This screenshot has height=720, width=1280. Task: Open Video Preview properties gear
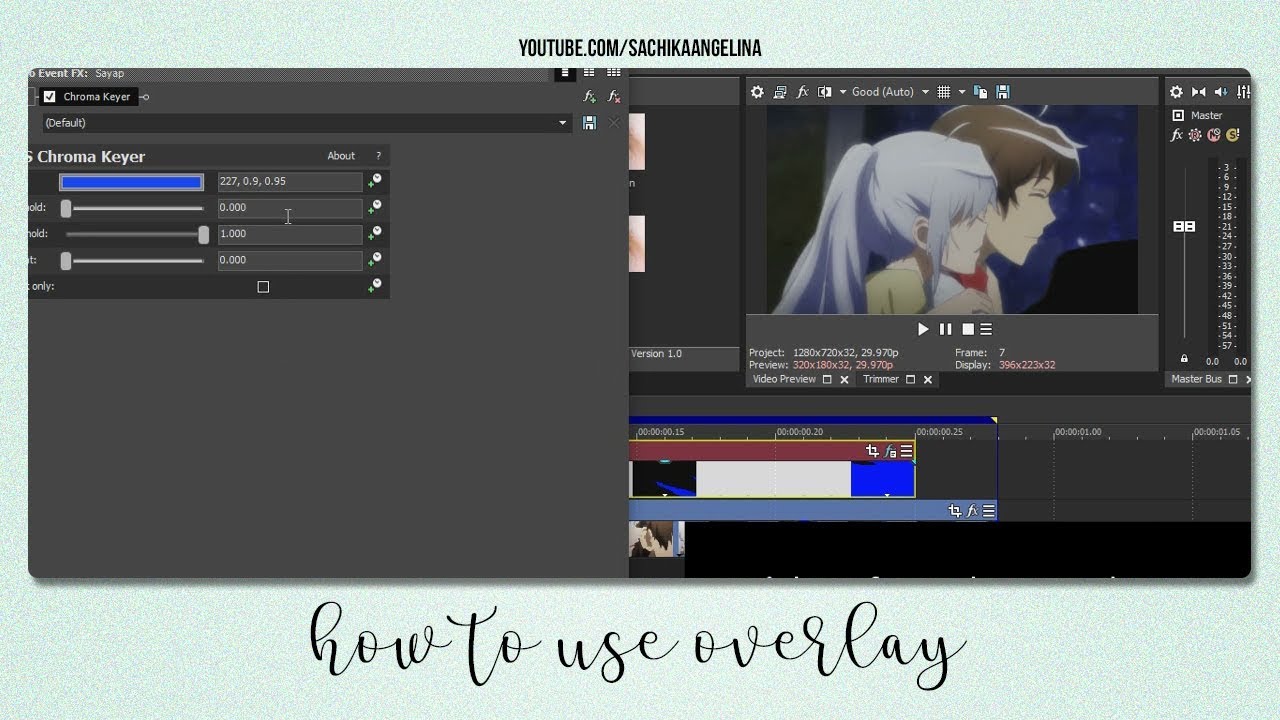[757, 92]
